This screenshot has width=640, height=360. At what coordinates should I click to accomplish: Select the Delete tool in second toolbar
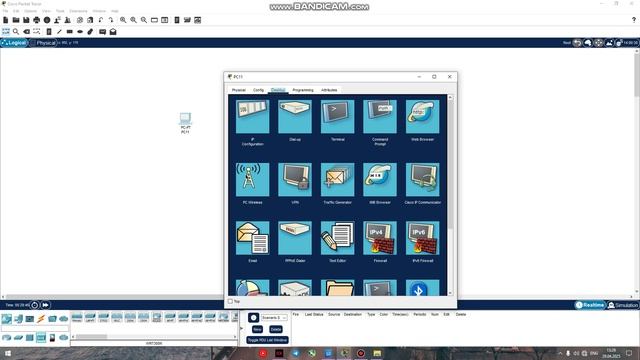click(x=27, y=31)
